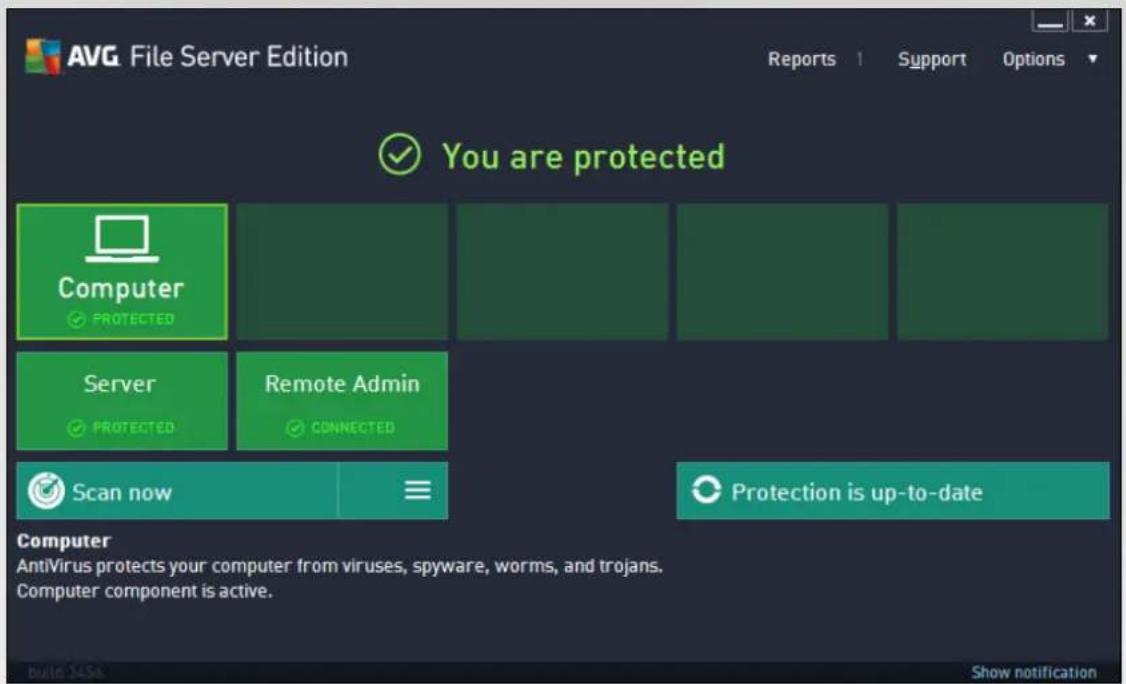Click the bold Computer description heading
1126x684 pixels.
63,541
